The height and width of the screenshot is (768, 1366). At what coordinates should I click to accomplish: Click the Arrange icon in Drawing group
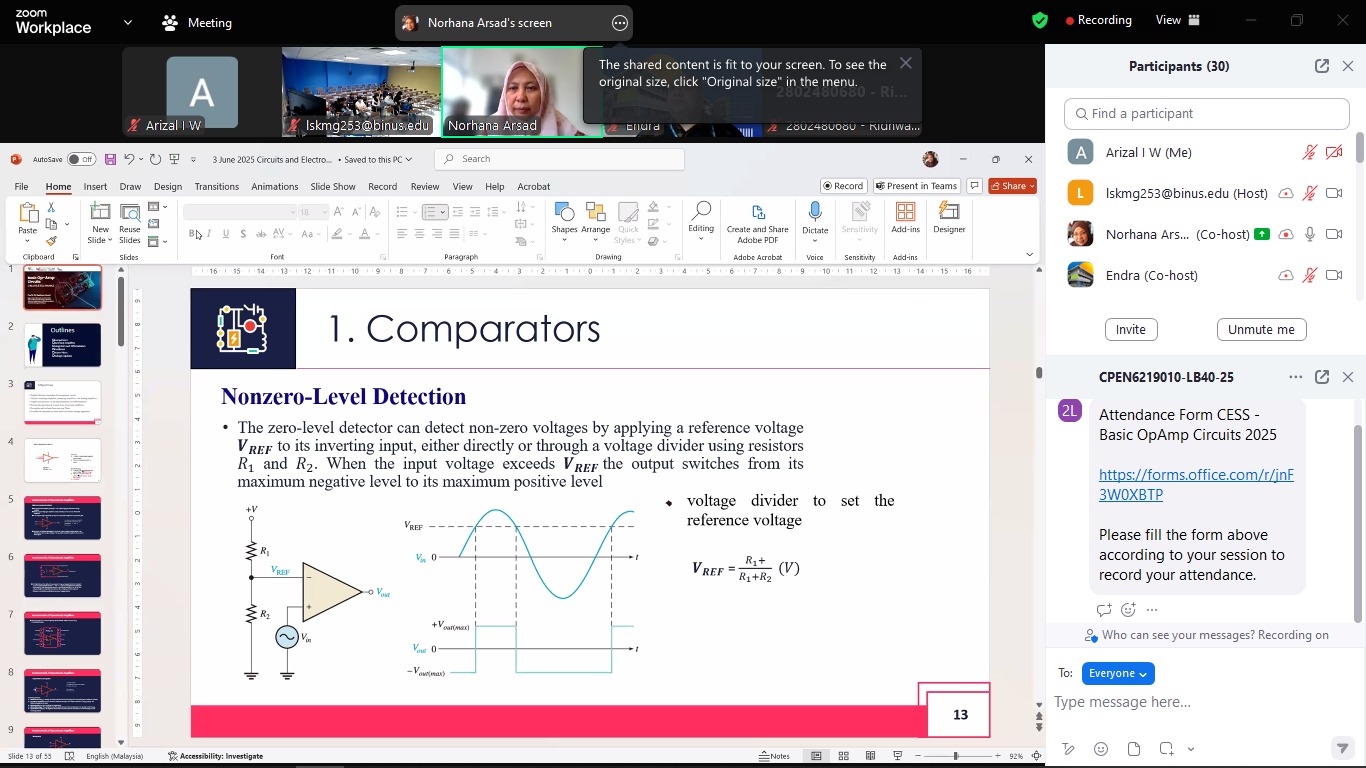[596, 212]
